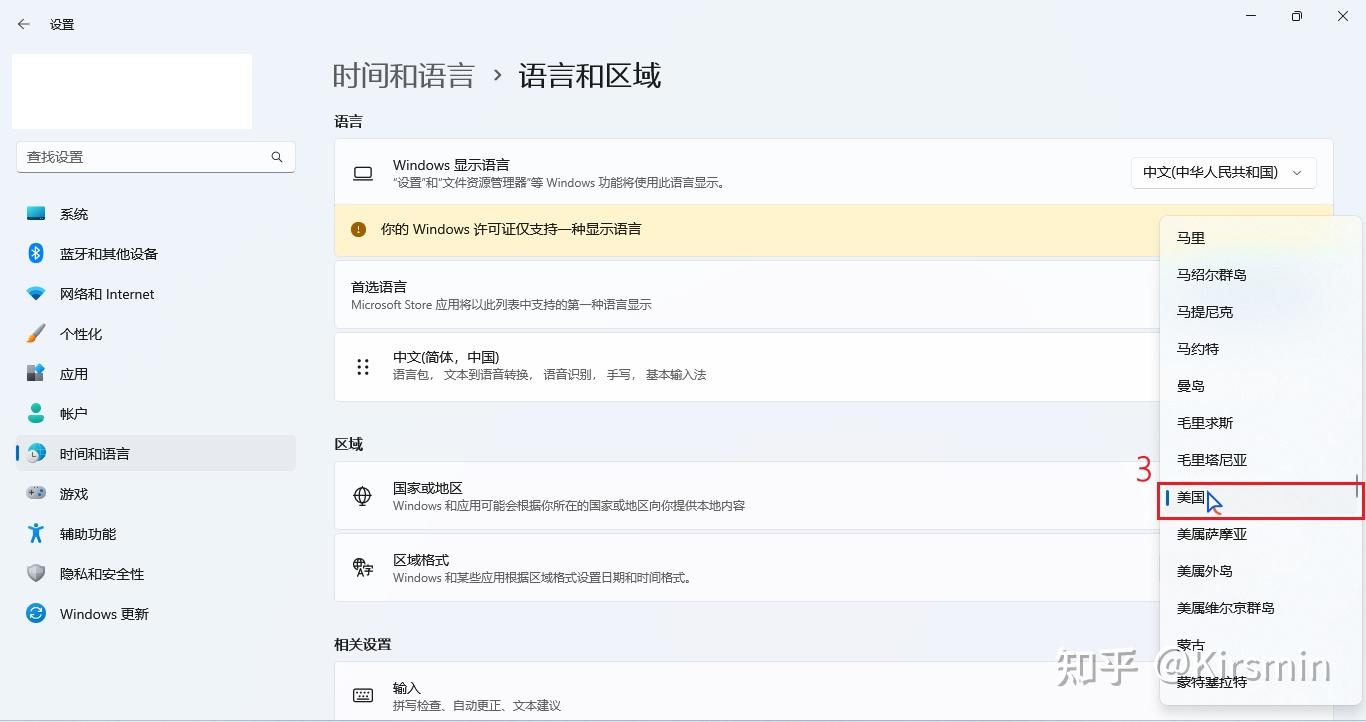Select the 系统 sidebar icon
The image size is (1366, 722).
tap(36, 213)
